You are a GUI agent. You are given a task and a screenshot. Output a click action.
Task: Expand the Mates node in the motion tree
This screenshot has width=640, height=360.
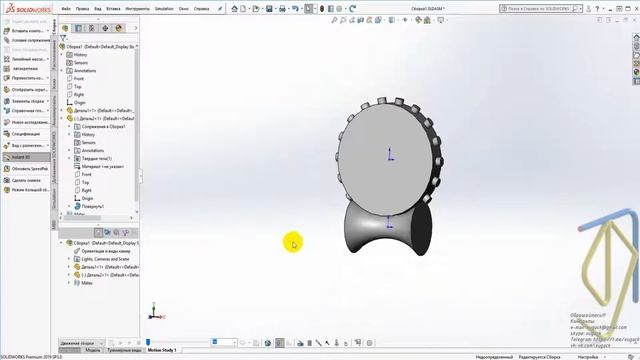click(69, 283)
